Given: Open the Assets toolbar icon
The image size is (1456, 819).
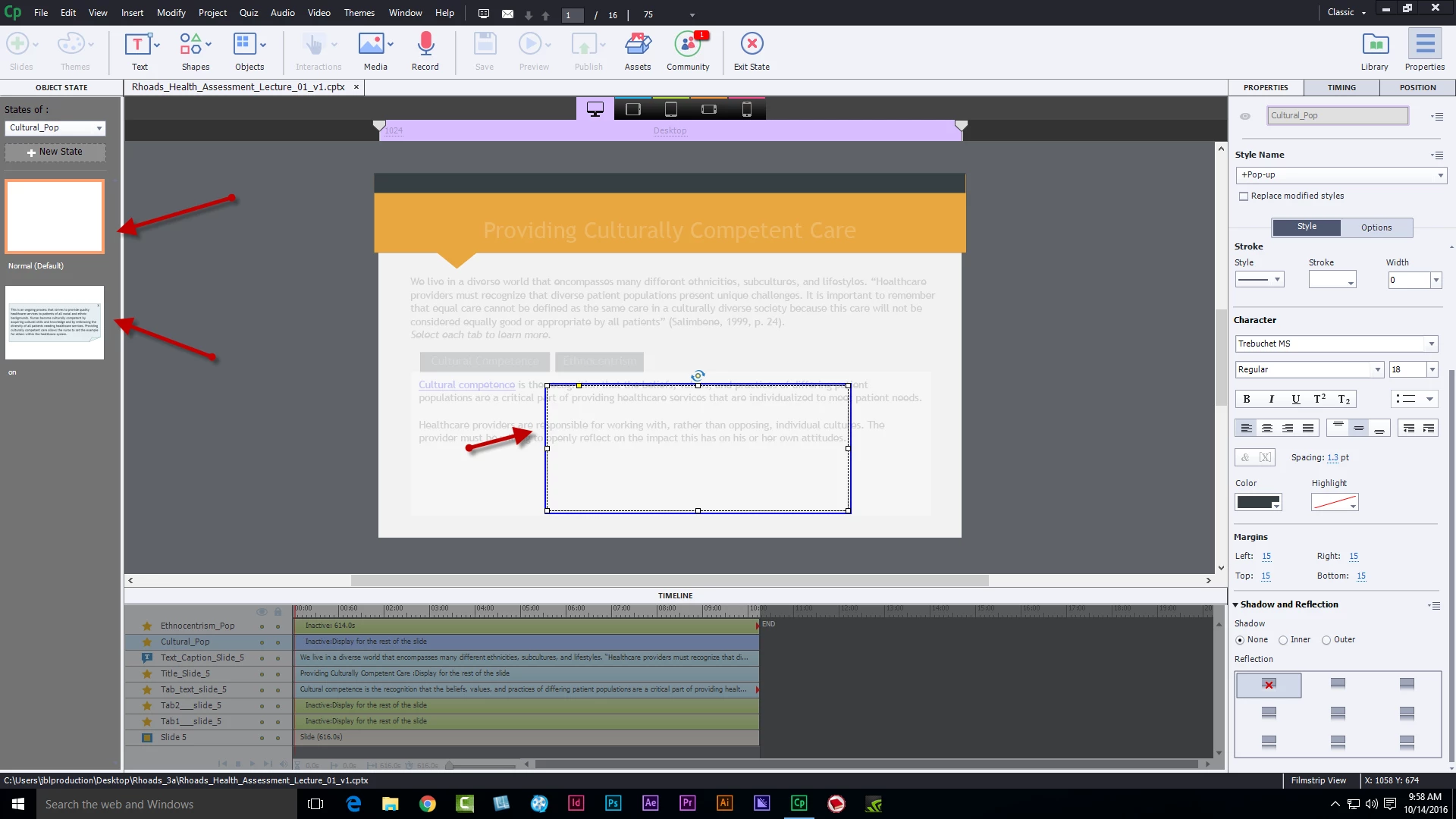Looking at the screenshot, I should 638,44.
